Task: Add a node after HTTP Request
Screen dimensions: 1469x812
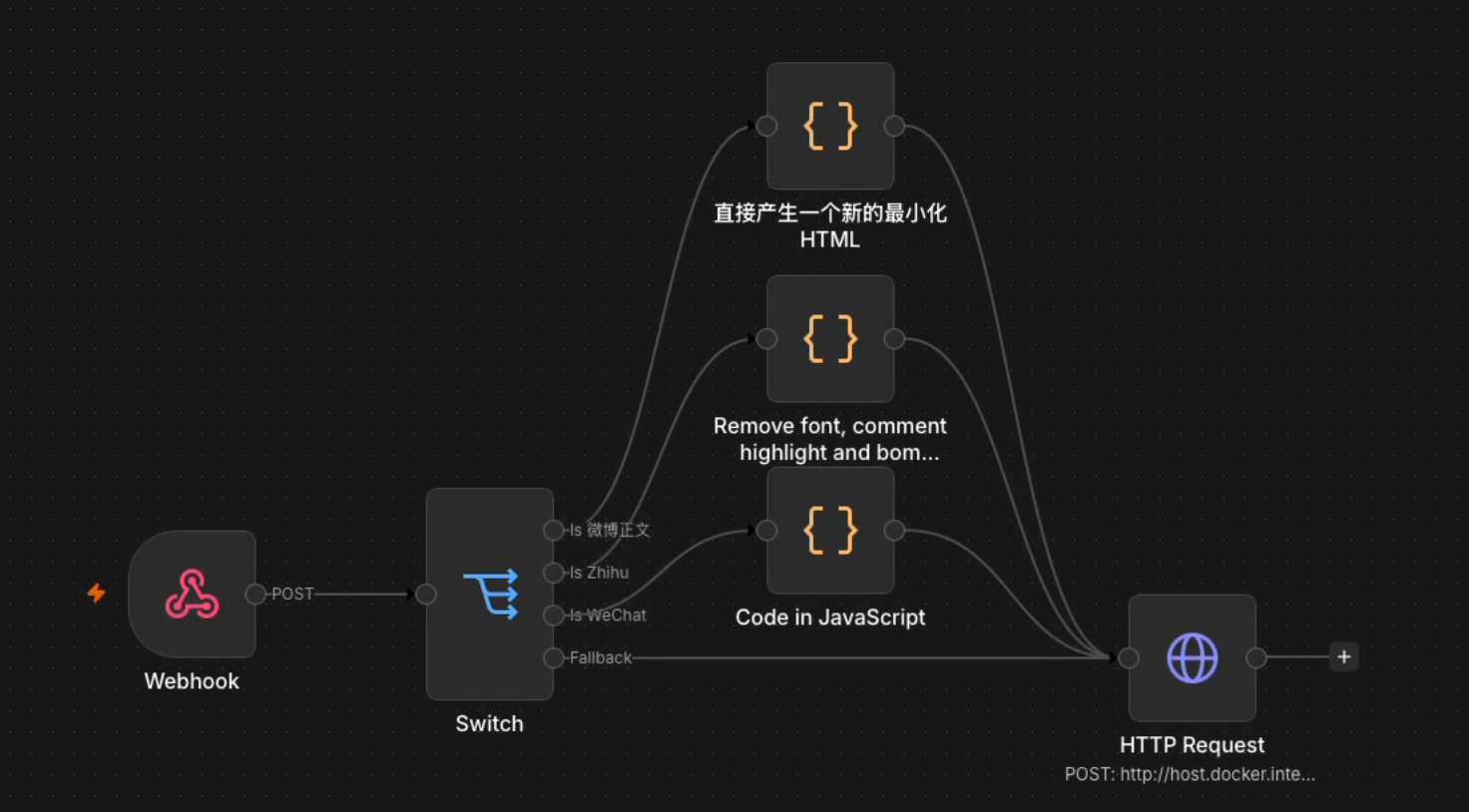Action: [x=1344, y=656]
